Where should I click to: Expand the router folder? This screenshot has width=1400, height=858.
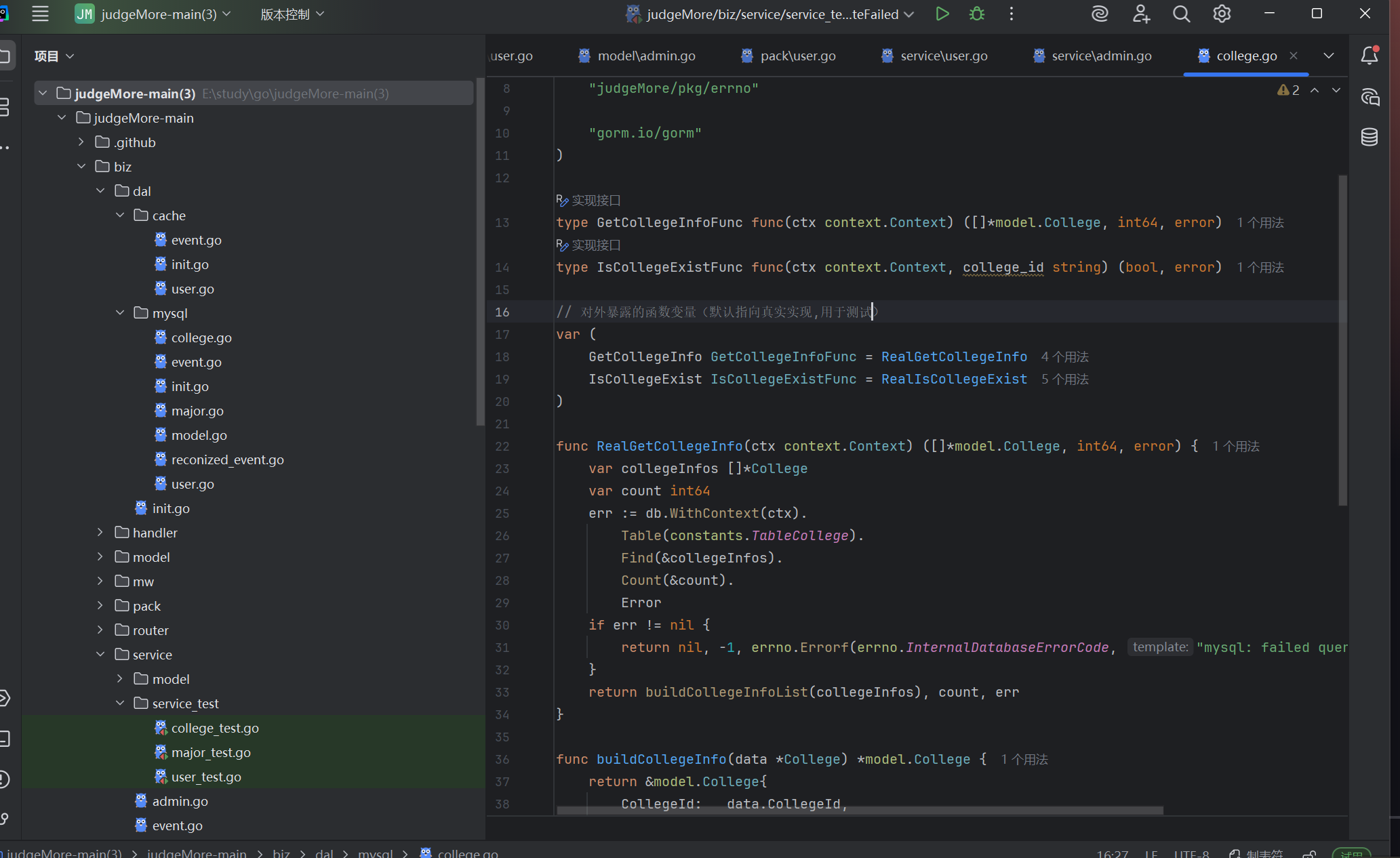click(x=100, y=630)
